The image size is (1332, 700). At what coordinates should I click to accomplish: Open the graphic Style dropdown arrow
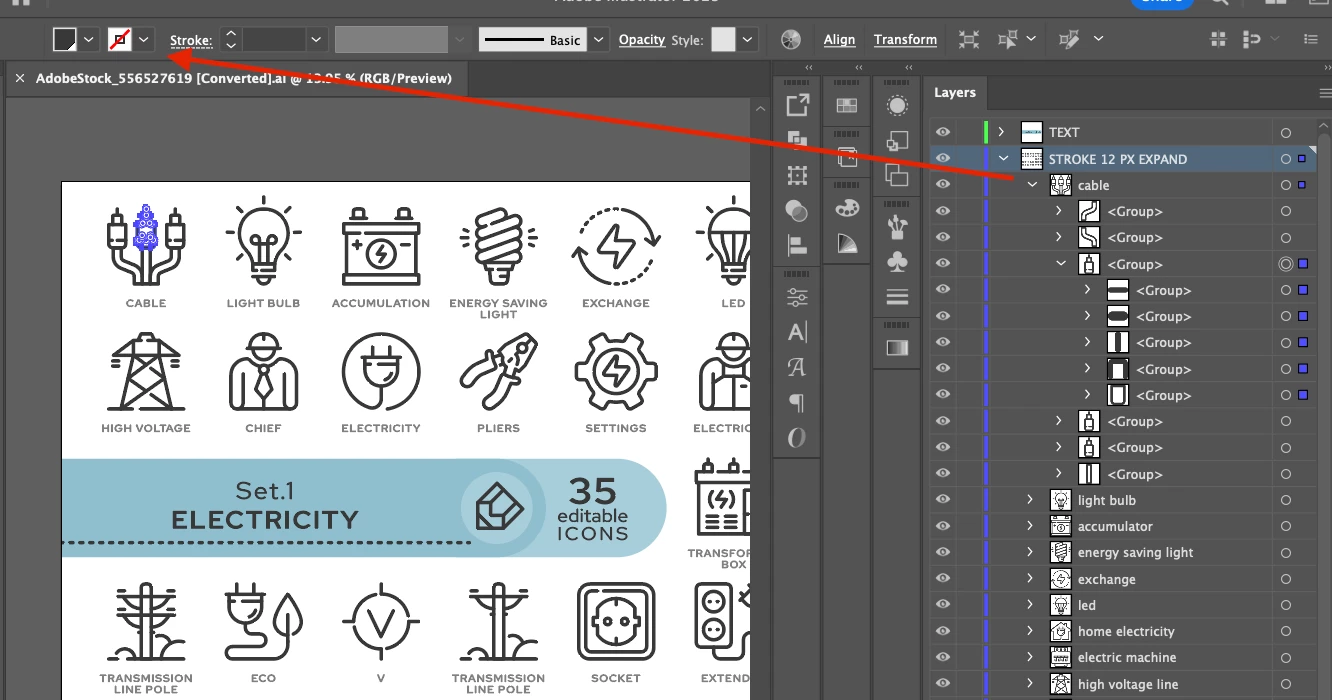pyautogui.click(x=747, y=40)
